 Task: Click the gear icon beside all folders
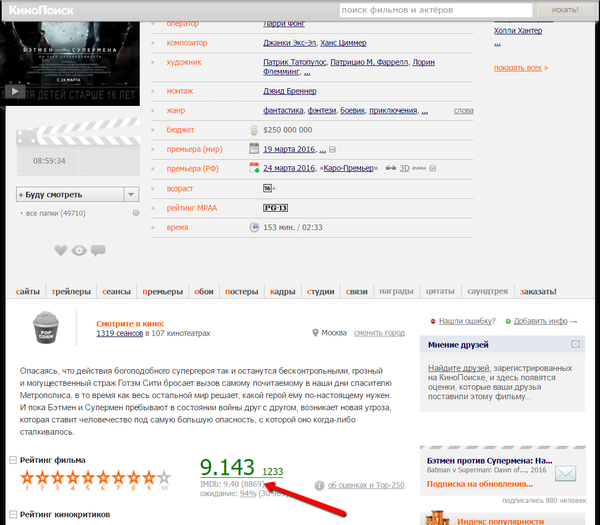[x=136, y=213]
